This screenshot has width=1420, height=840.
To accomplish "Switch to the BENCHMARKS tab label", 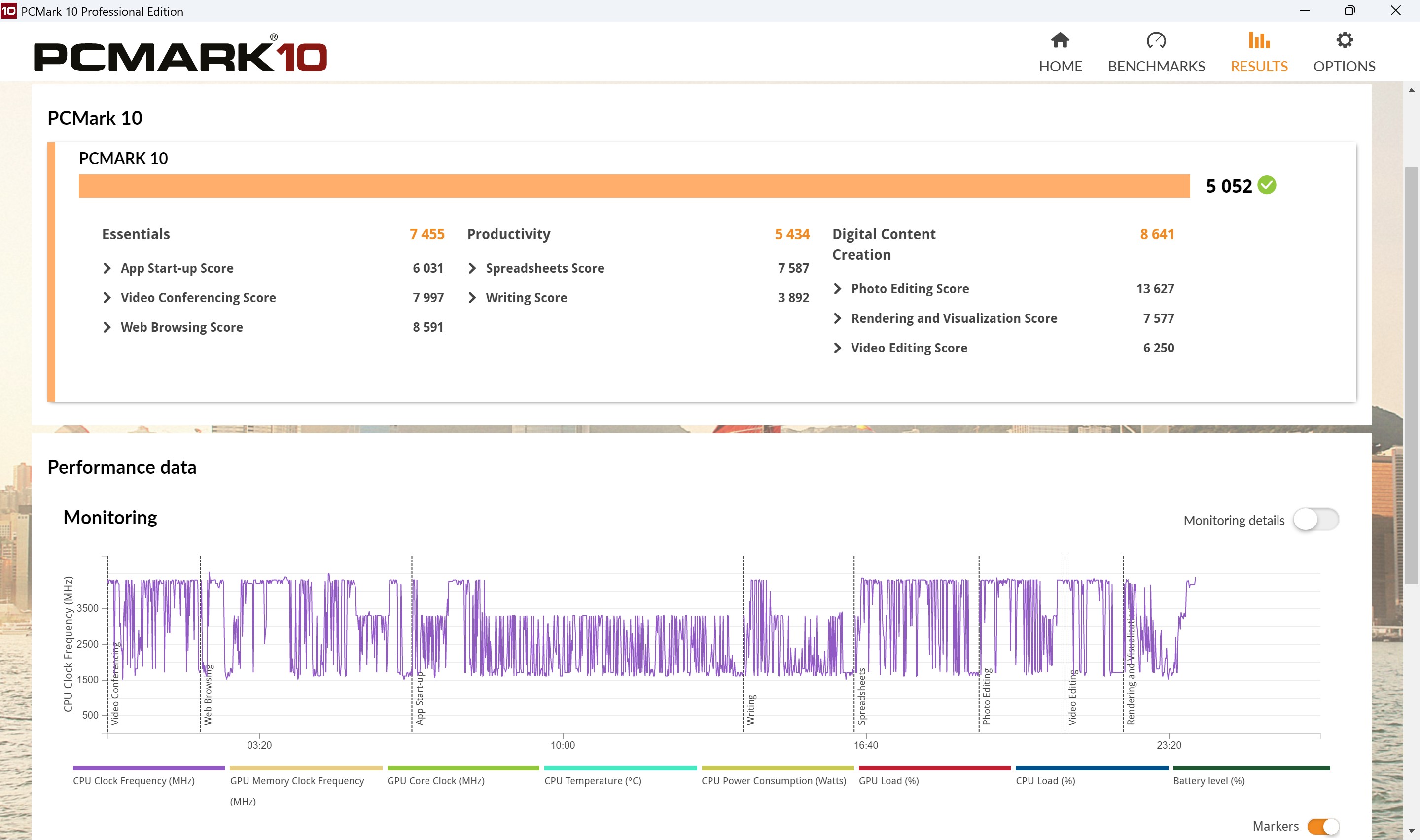I will pos(1156,66).
